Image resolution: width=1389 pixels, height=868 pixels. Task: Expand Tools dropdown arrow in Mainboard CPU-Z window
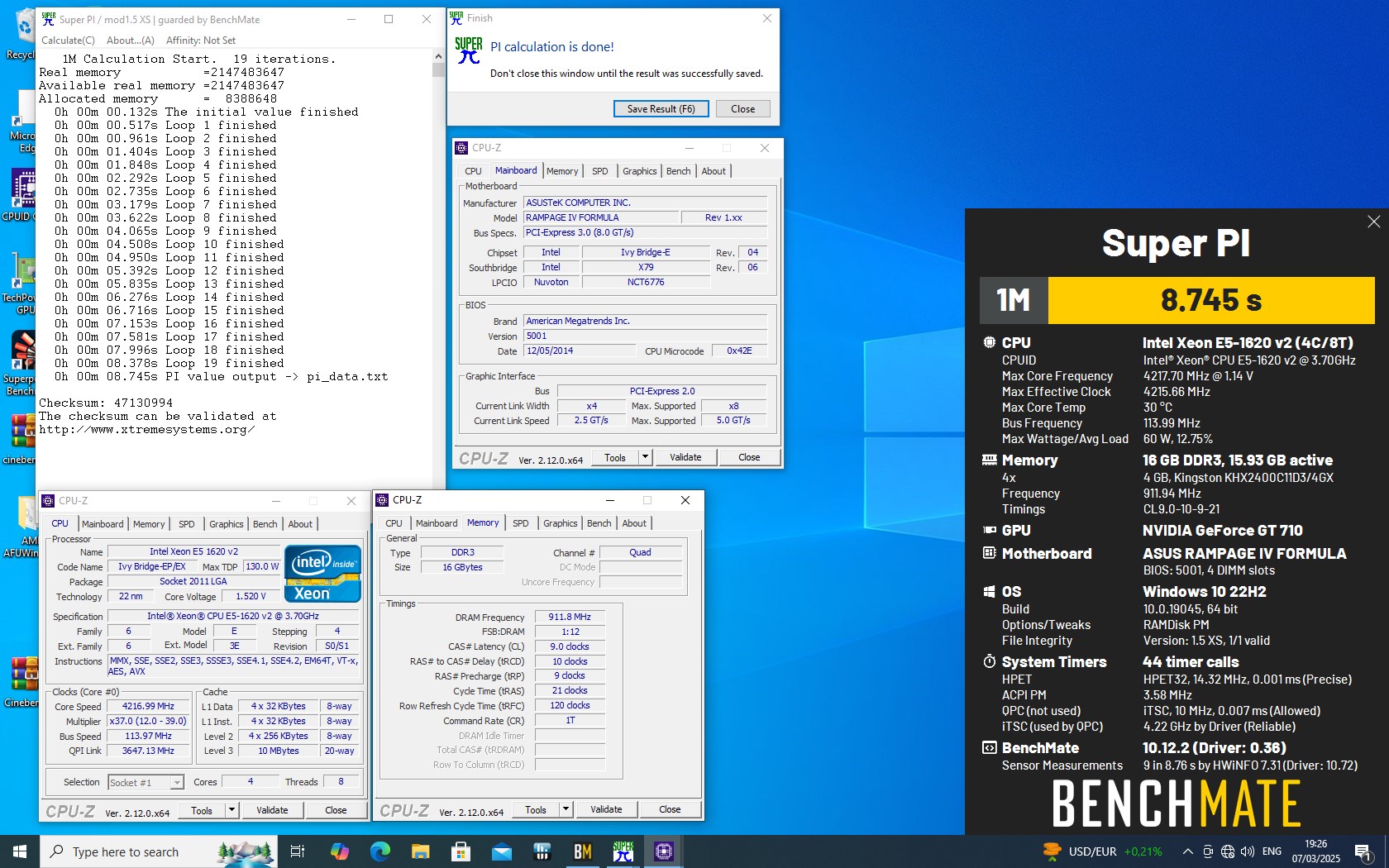pyautogui.click(x=646, y=457)
